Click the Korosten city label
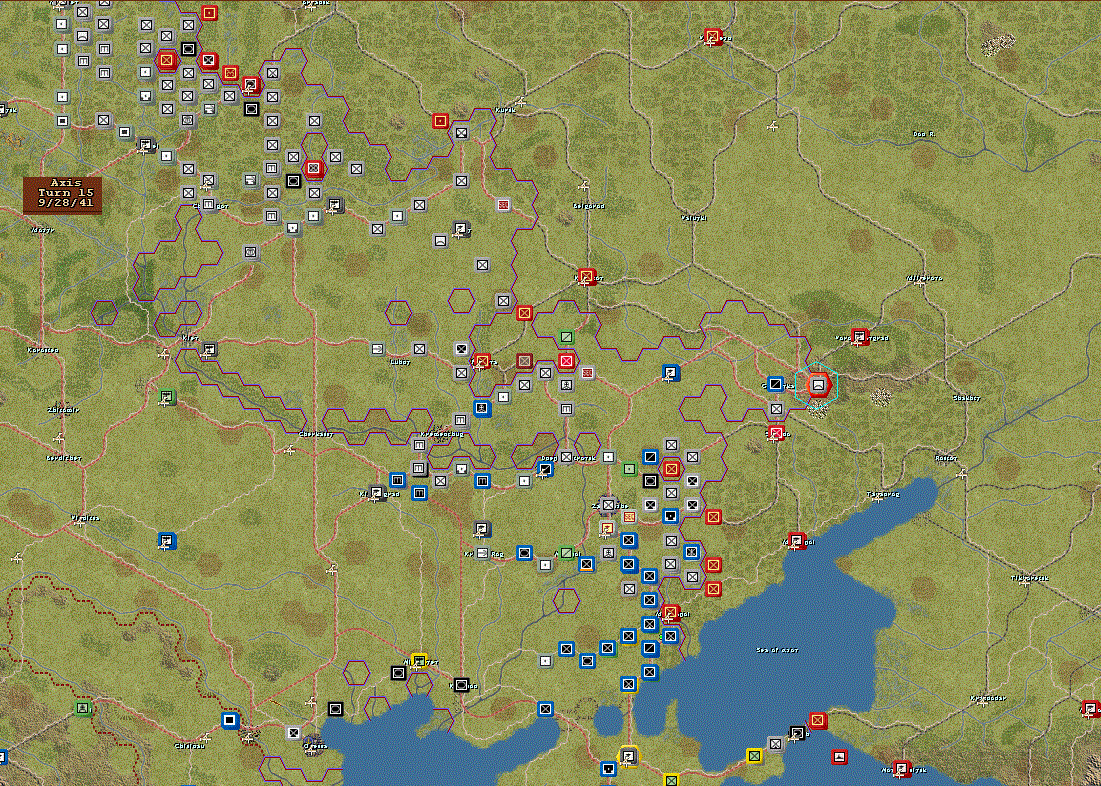 click(x=43, y=350)
